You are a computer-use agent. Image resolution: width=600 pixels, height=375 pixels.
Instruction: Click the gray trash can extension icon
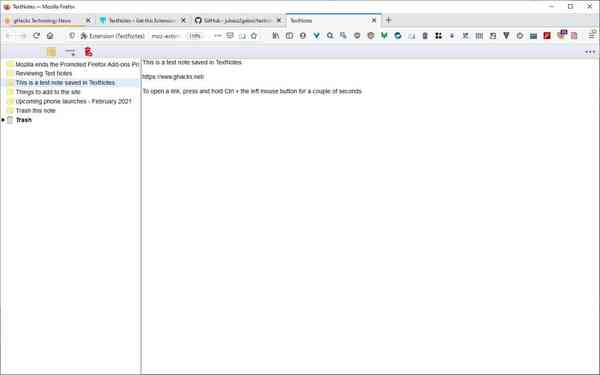pyautogui.click(x=425, y=36)
